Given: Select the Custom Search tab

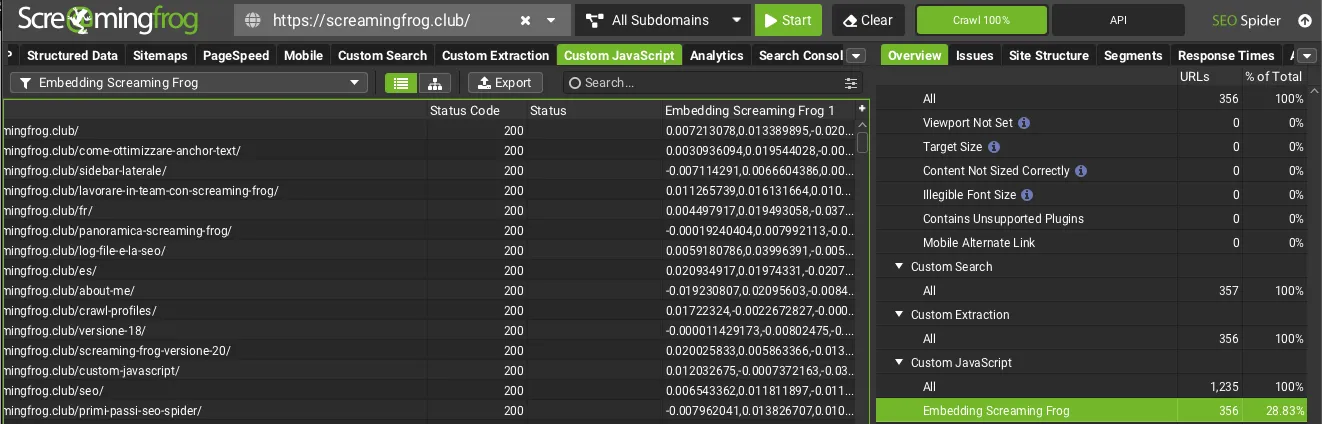Looking at the screenshot, I should coord(381,55).
